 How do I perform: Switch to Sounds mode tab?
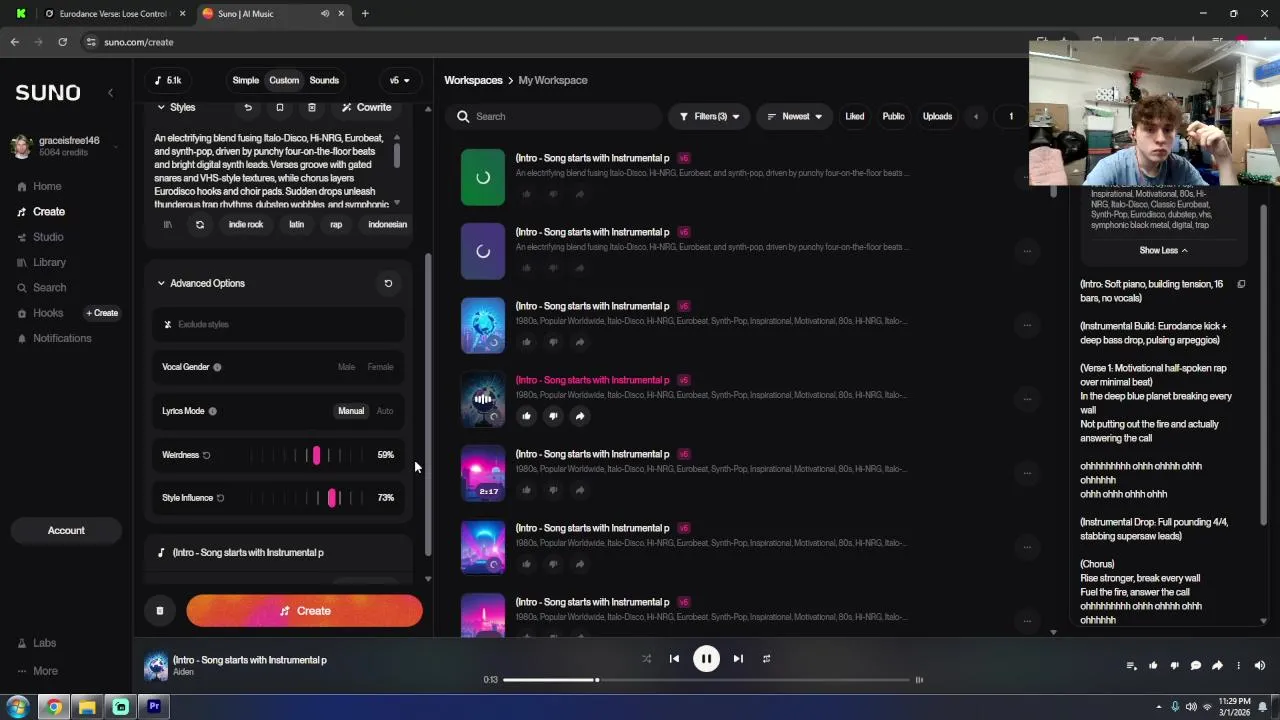point(324,80)
